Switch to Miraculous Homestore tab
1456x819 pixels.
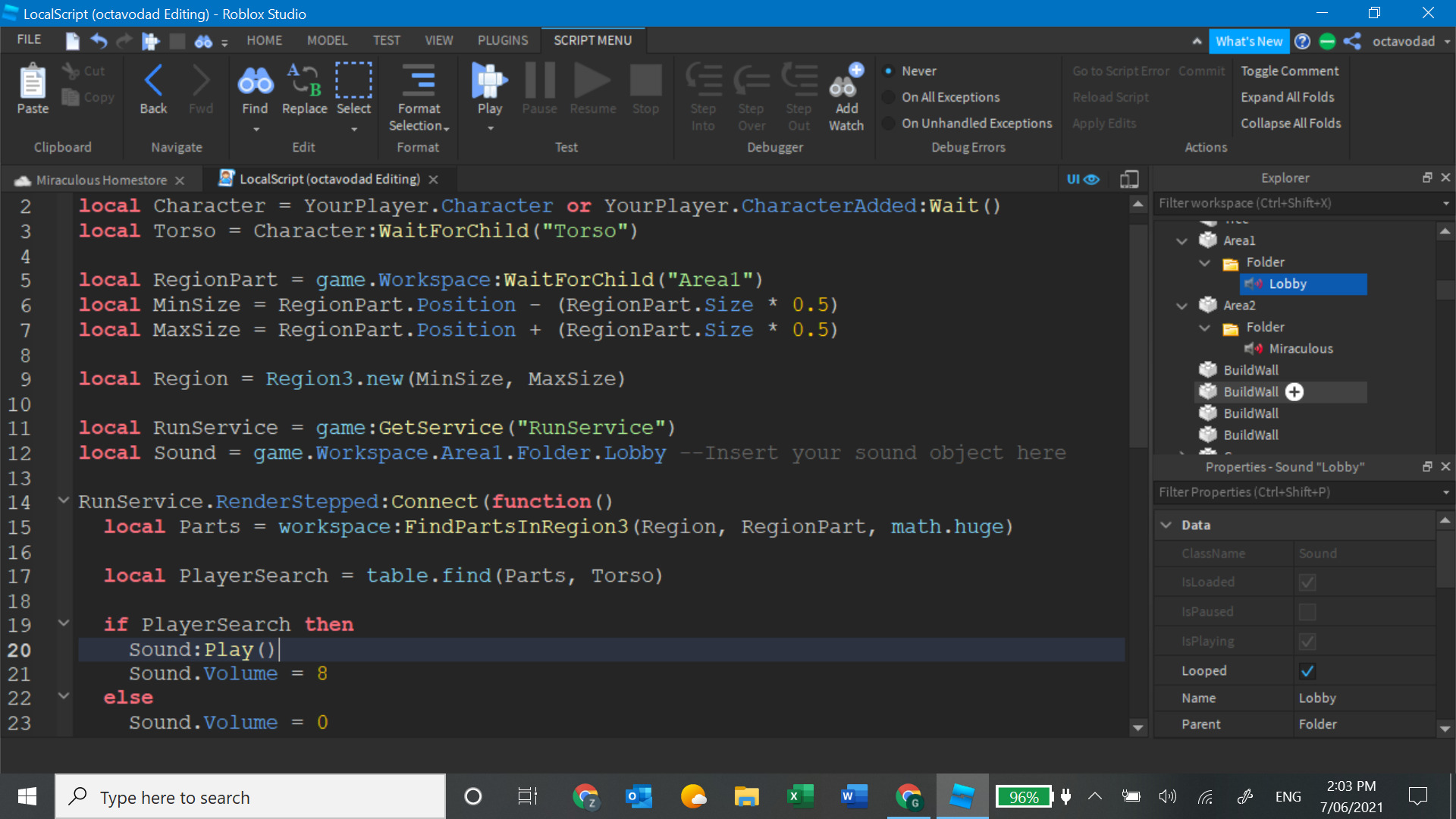[101, 180]
